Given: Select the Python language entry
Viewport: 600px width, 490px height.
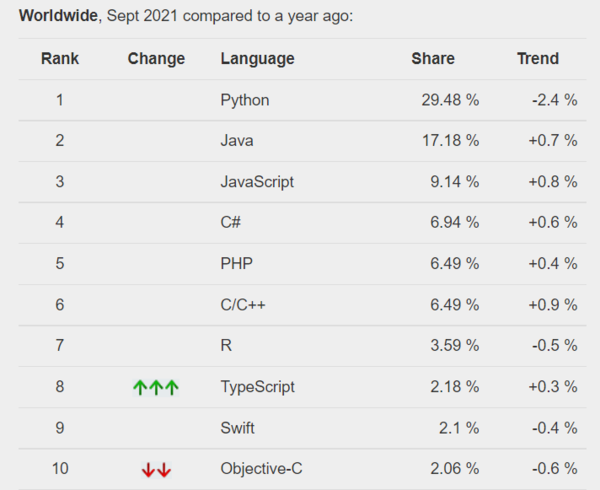Looking at the screenshot, I should [244, 100].
